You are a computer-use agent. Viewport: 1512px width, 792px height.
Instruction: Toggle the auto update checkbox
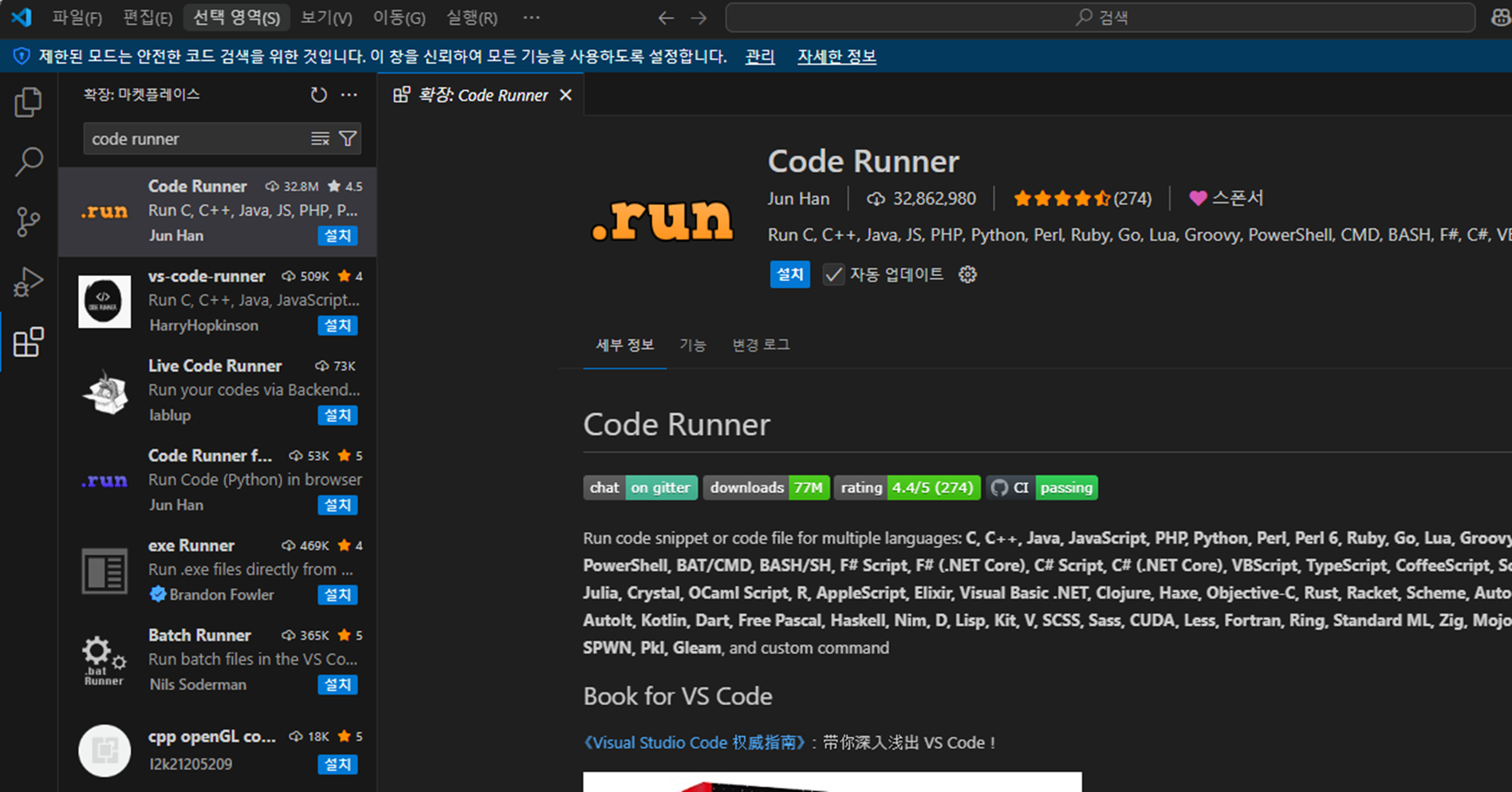pyautogui.click(x=833, y=274)
